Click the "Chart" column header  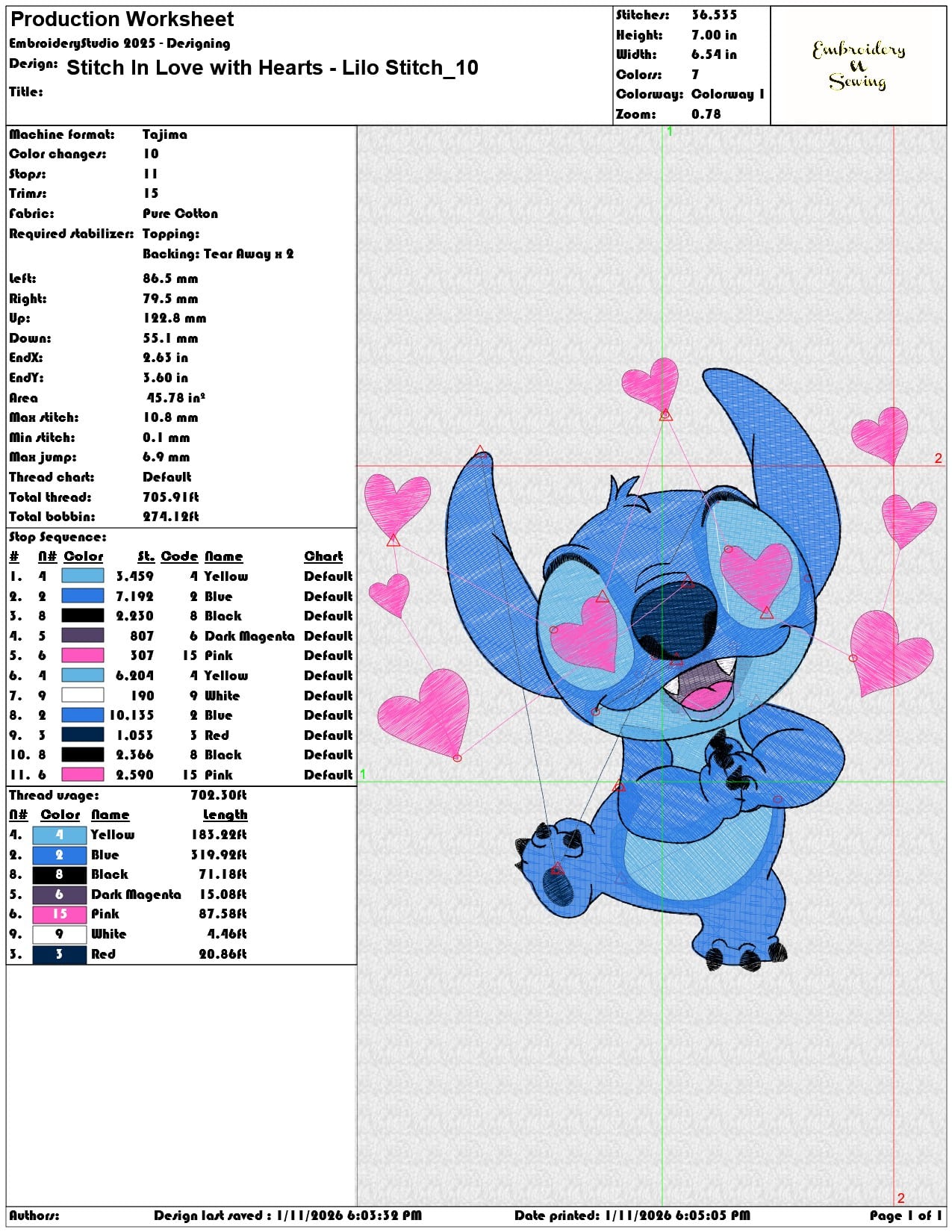(323, 556)
